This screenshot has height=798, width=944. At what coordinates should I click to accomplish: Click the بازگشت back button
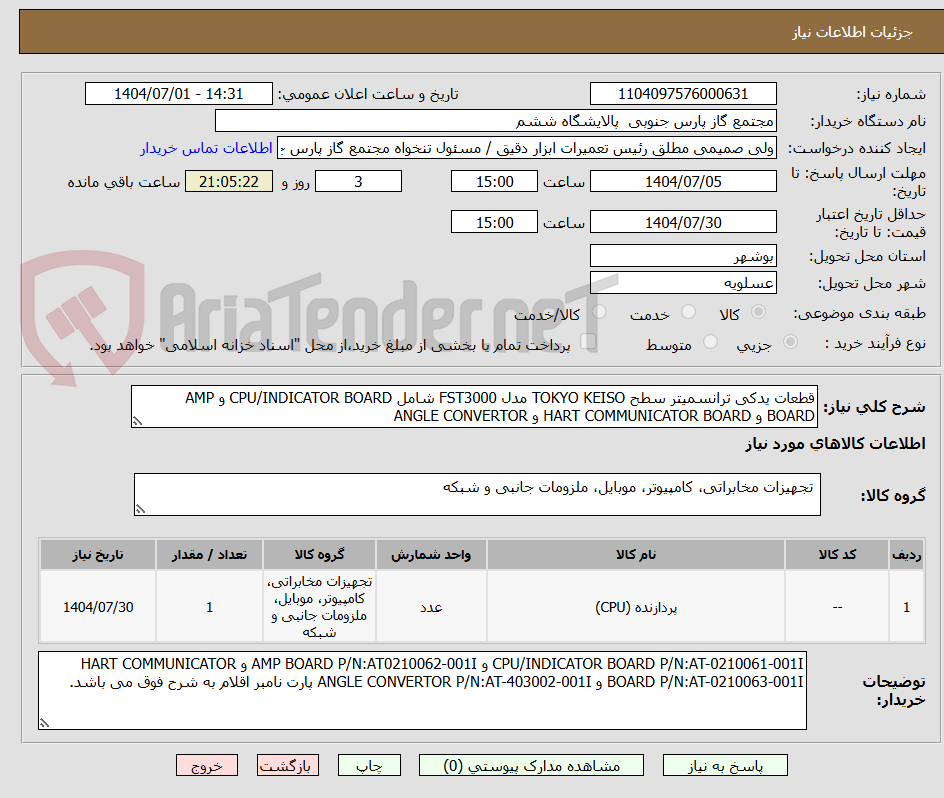click(287, 765)
